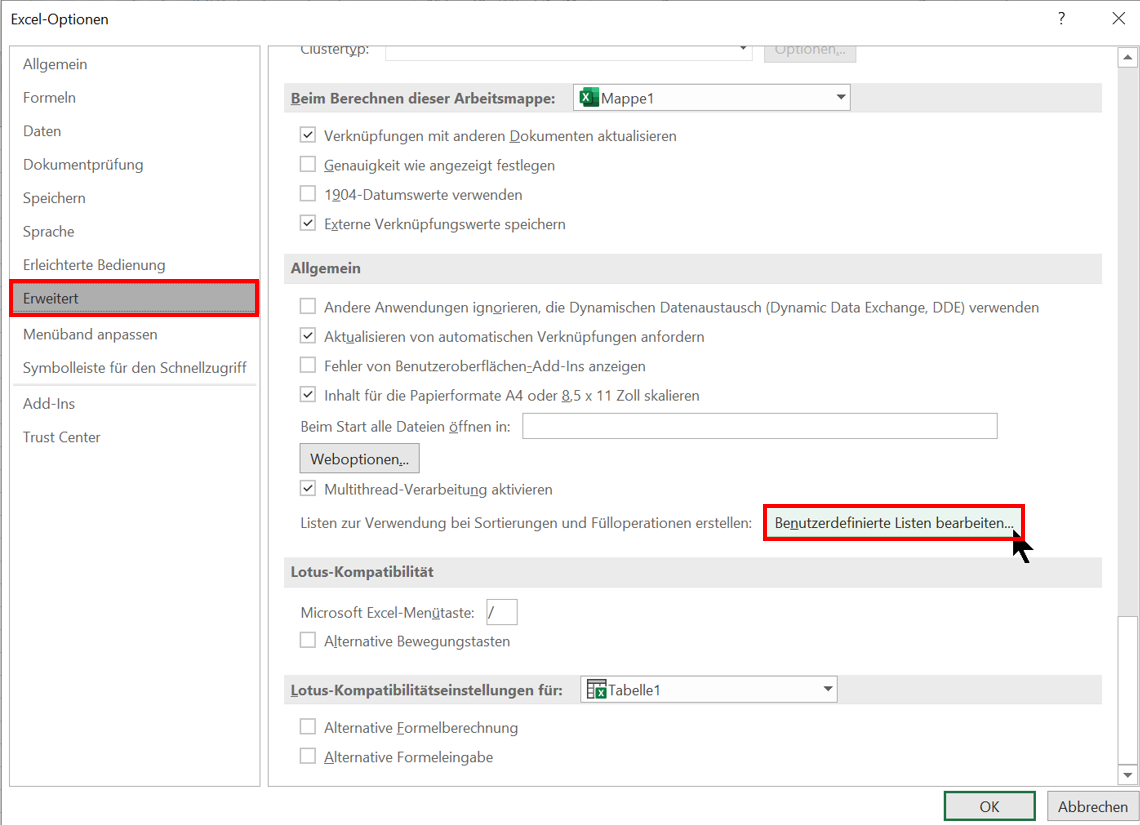Confirm with the OK button
The image size is (1140, 825).
[990, 806]
